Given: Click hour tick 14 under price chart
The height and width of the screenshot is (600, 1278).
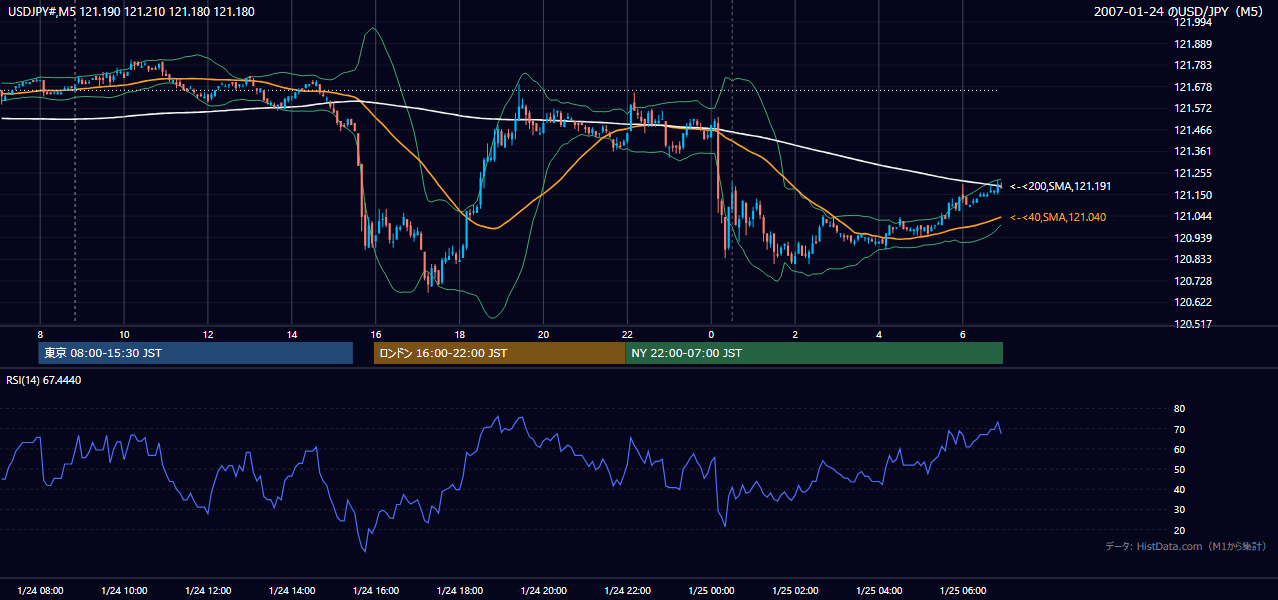Looking at the screenshot, I should 292,334.
